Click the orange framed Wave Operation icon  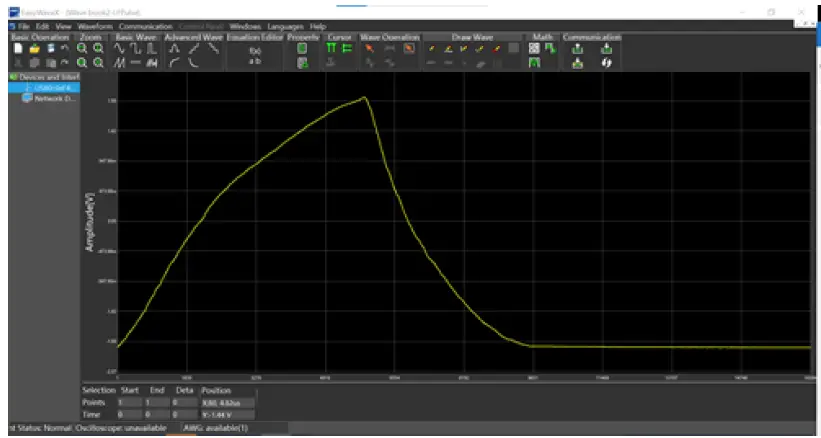pyautogui.click(x=409, y=49)
